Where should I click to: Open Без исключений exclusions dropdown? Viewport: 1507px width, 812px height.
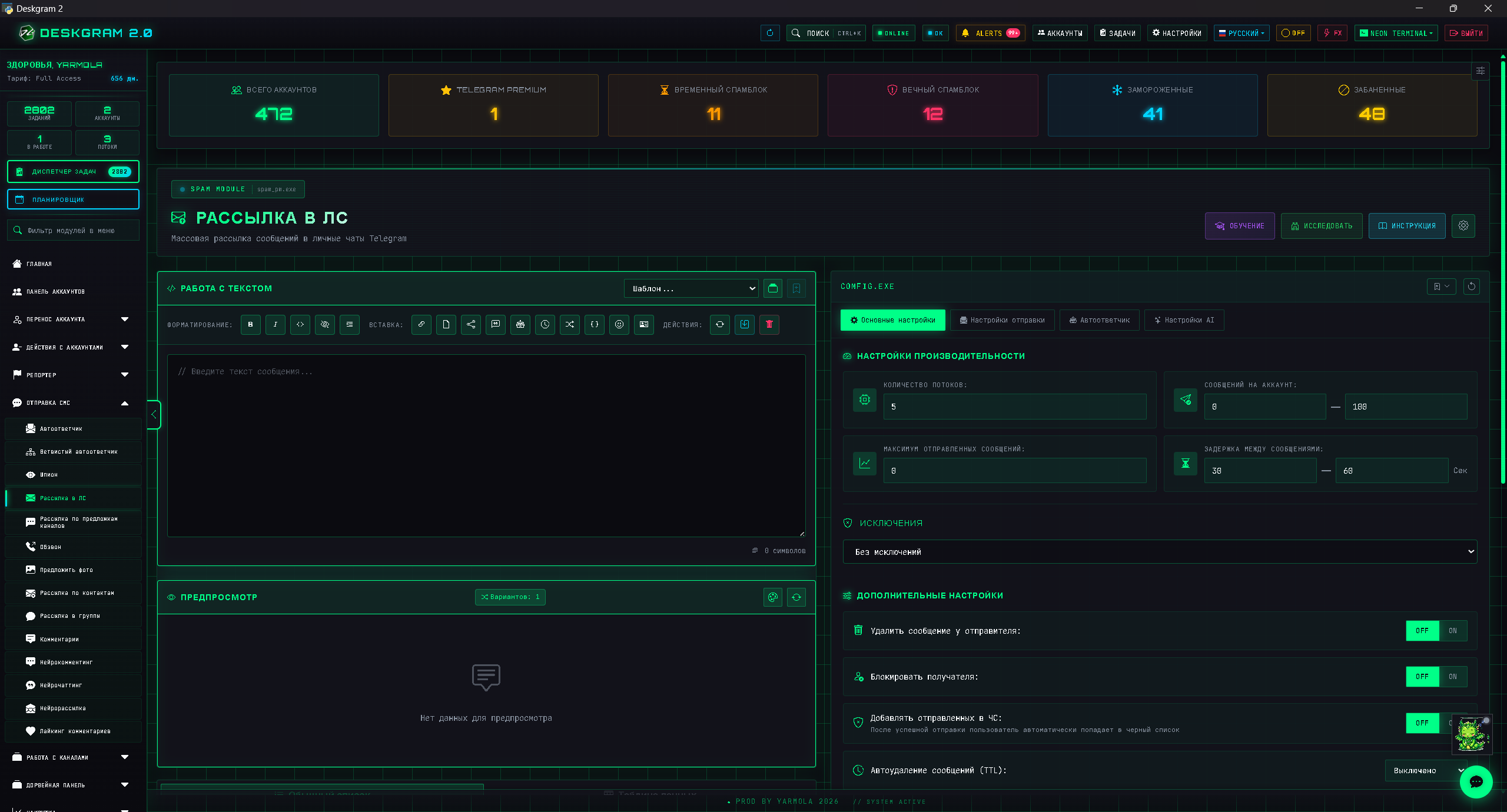(1160, 552)
